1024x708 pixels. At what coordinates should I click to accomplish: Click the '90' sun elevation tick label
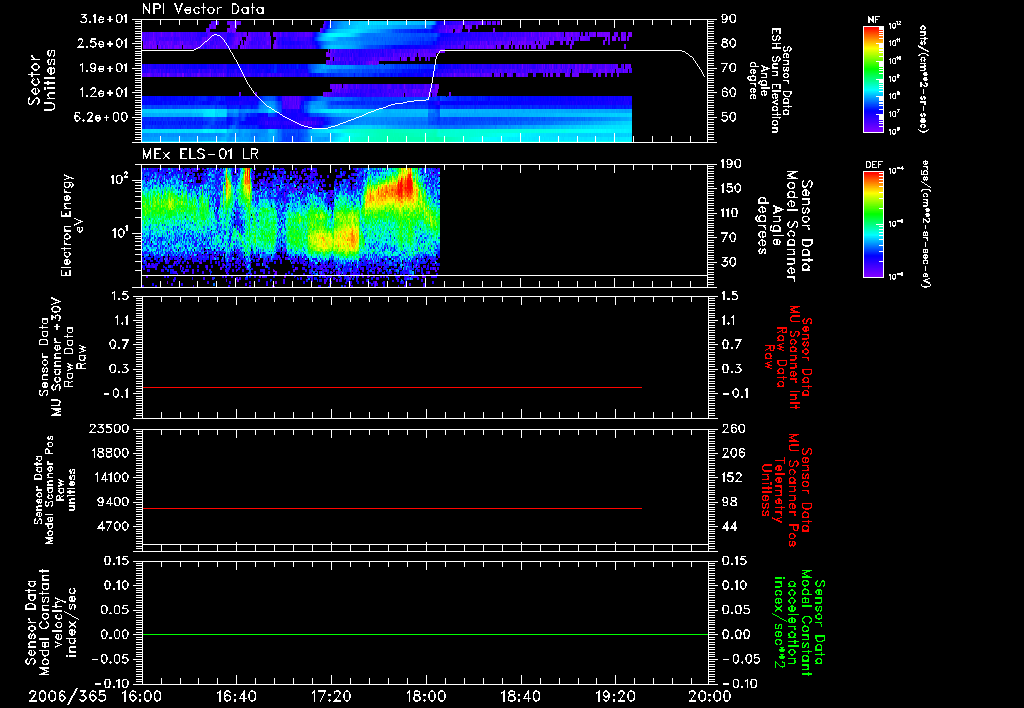click(x=729, y=19)
